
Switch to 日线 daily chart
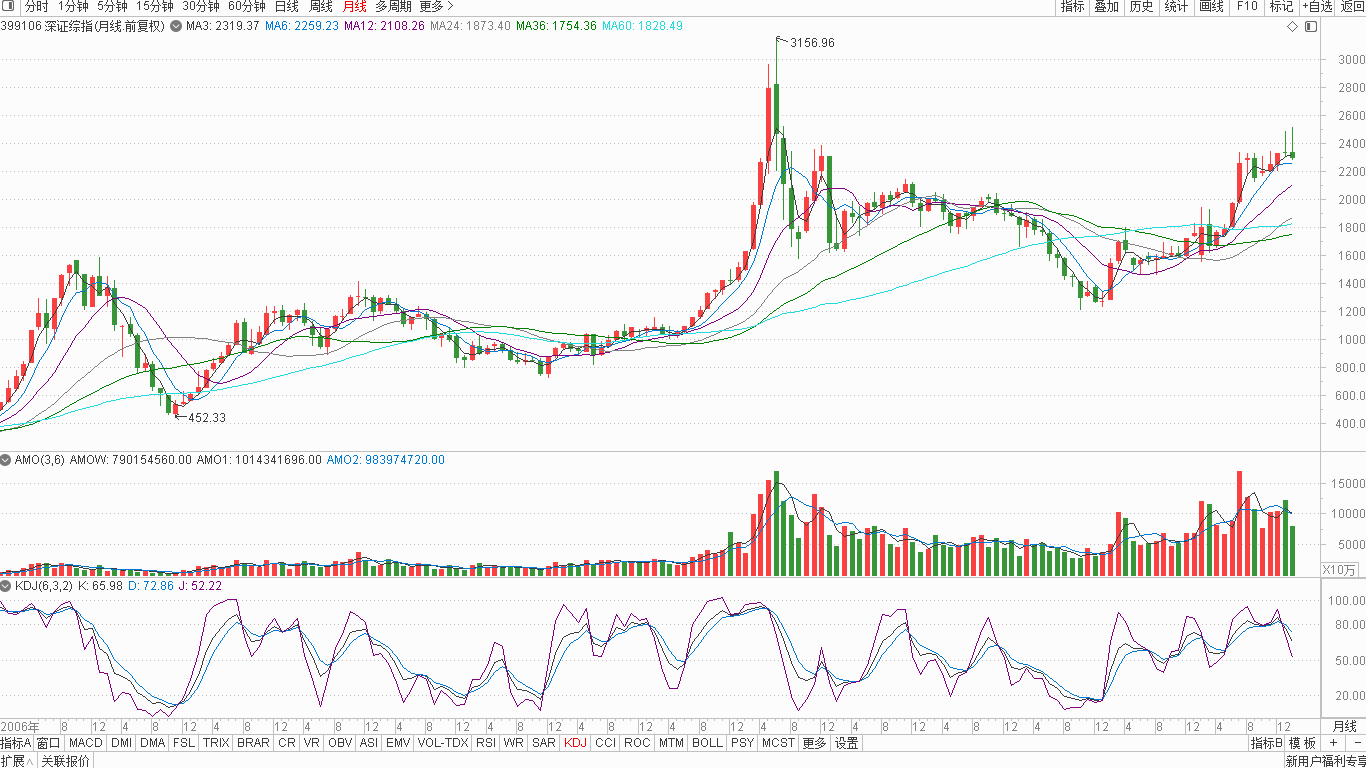[x=287, y=6]
